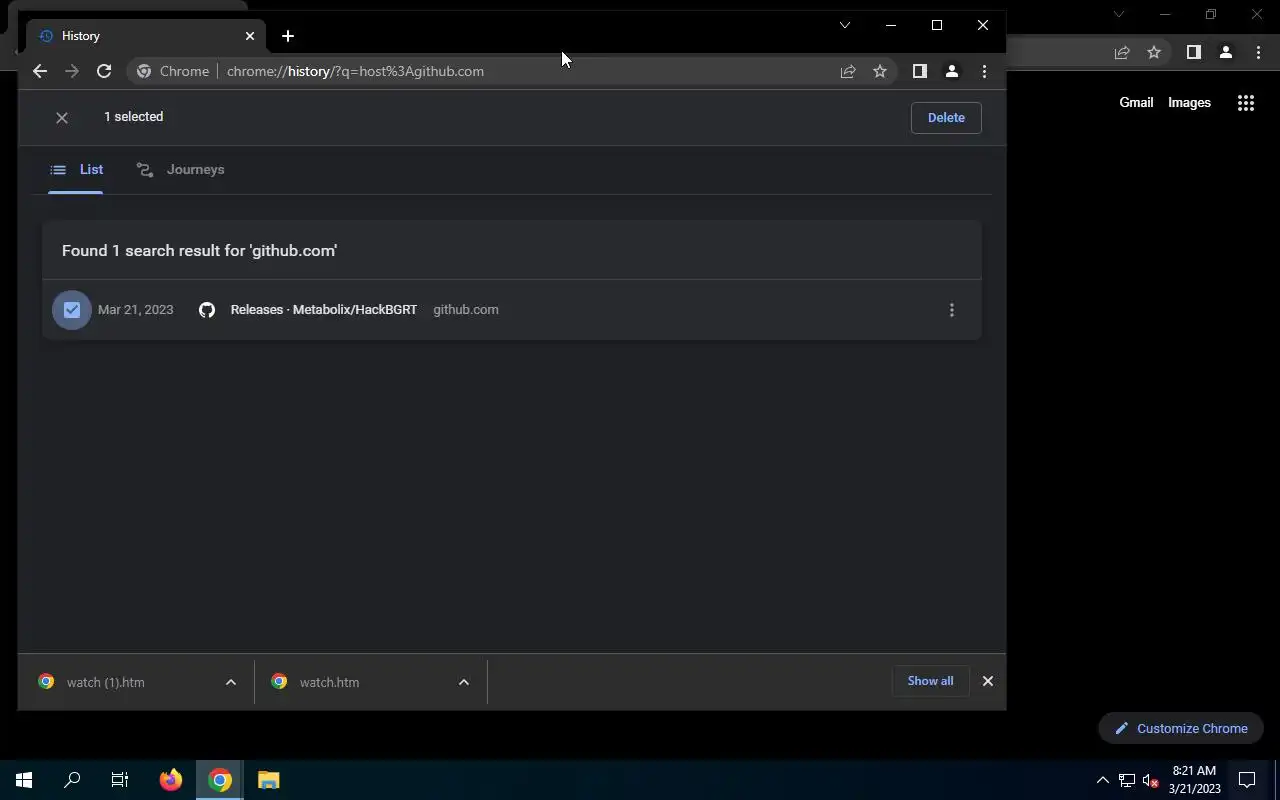The height and width of the screenshot is (800, 1280).
Task: Show hidden tray icons
Action: click(x=1103, y=781)
